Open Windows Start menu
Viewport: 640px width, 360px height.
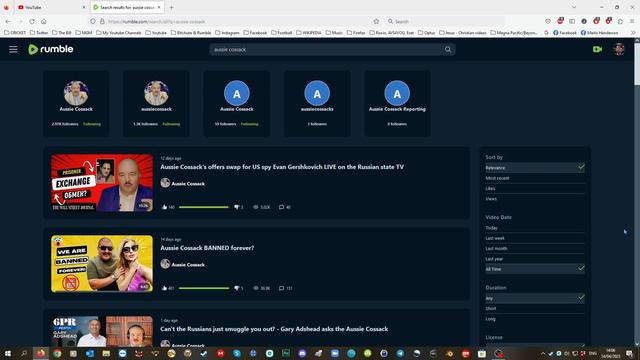(7, 353)
